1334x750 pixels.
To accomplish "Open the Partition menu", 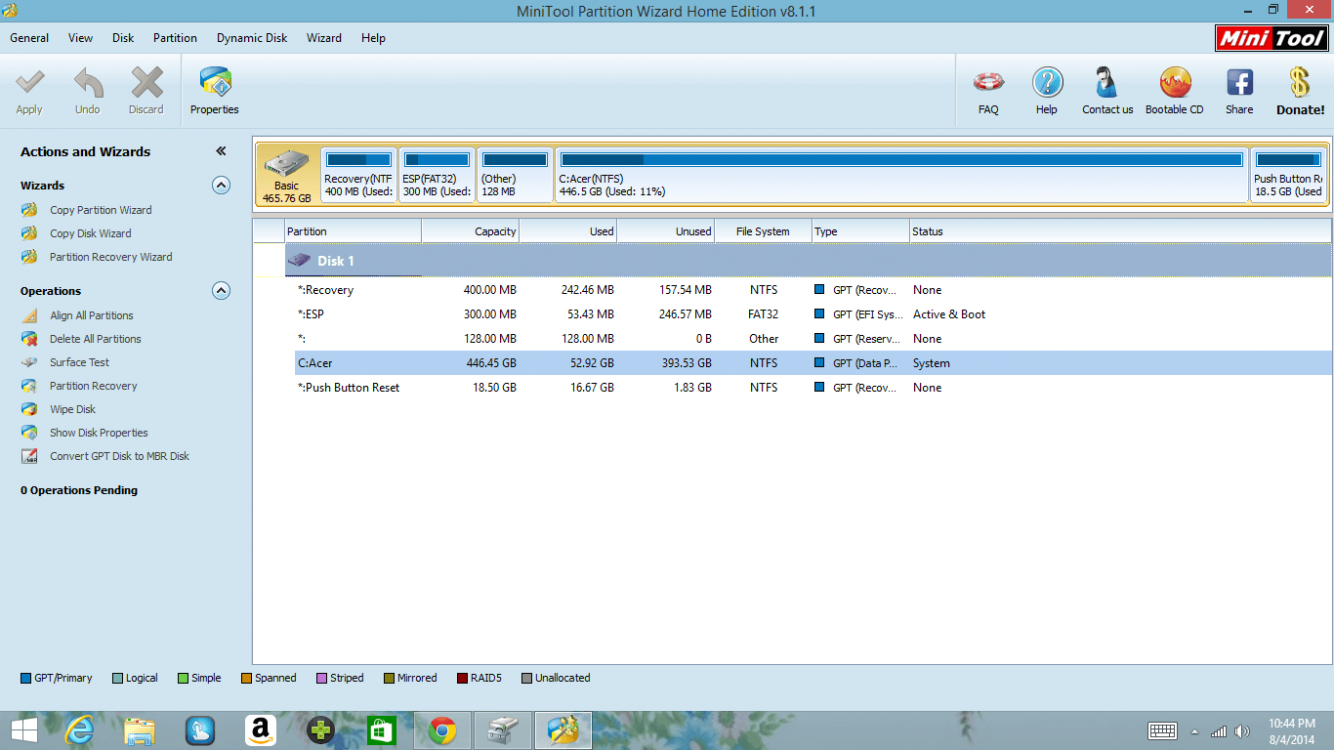I will pos(175,38).
